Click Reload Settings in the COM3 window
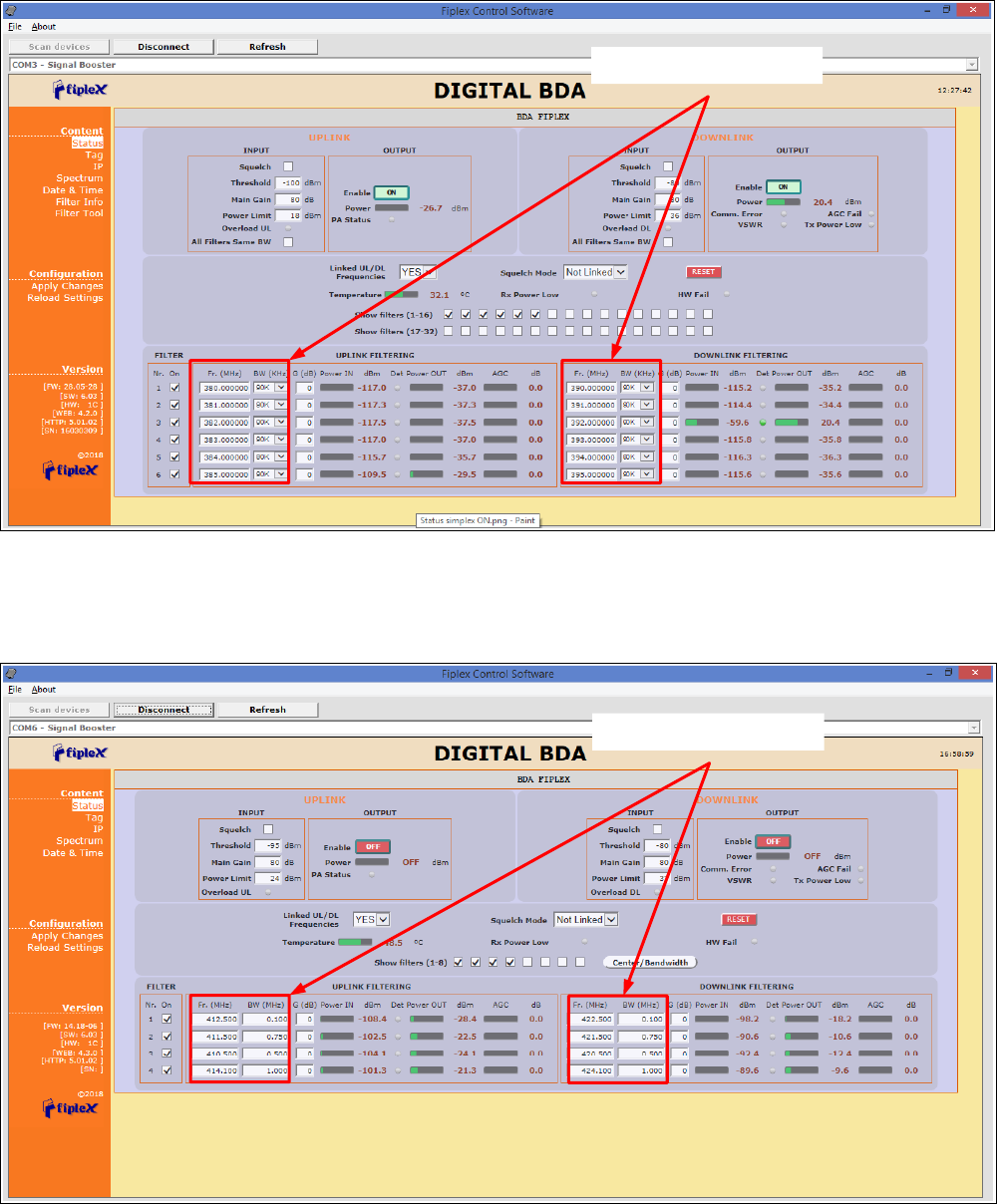997x1204 pixels. coord(65,298)
